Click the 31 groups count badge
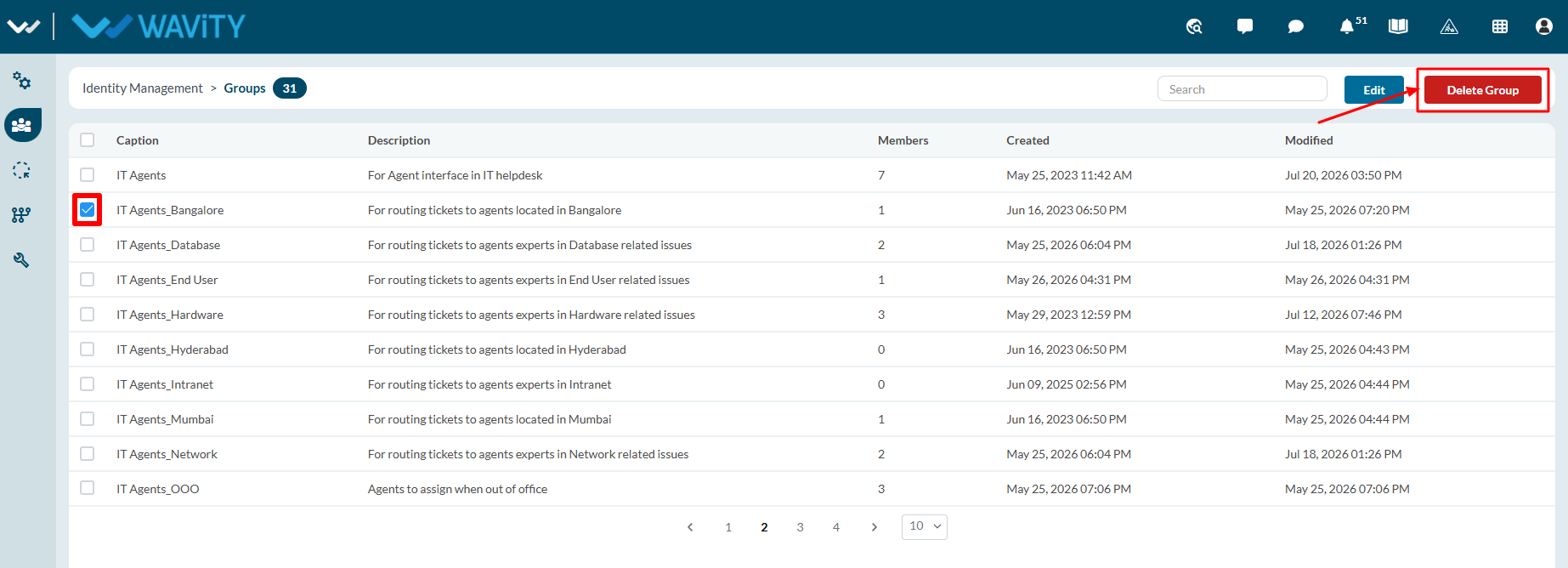 290,88
